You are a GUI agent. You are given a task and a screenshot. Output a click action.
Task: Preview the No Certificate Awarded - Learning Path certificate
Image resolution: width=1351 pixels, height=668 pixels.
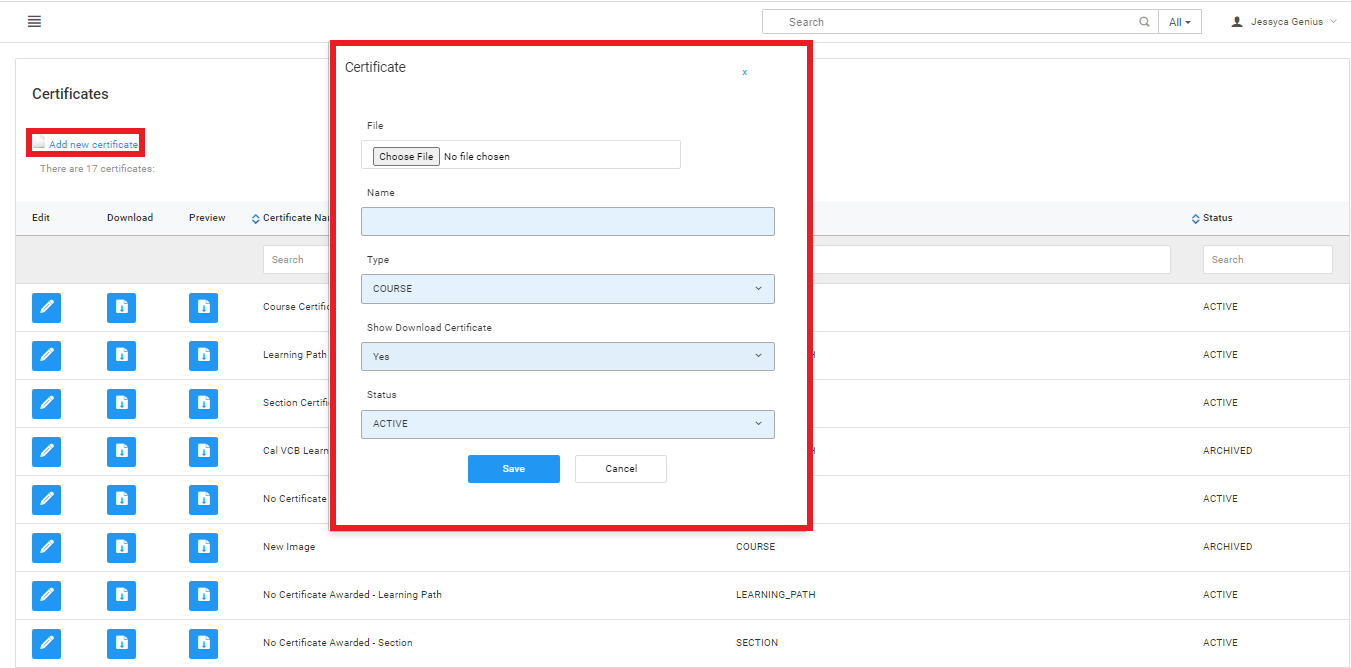pos(203,595)
